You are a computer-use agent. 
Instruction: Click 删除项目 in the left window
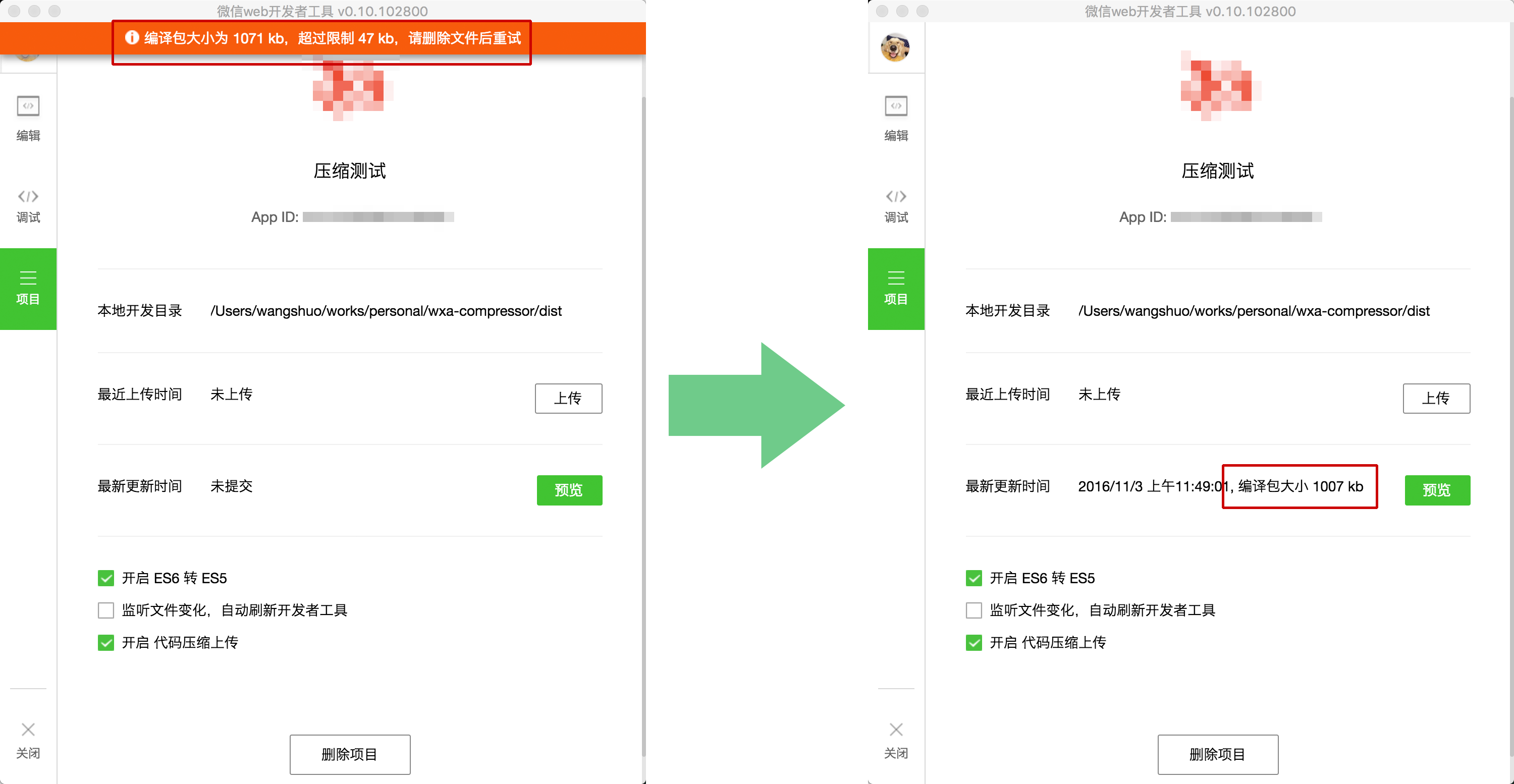click(x=350, y=754)
